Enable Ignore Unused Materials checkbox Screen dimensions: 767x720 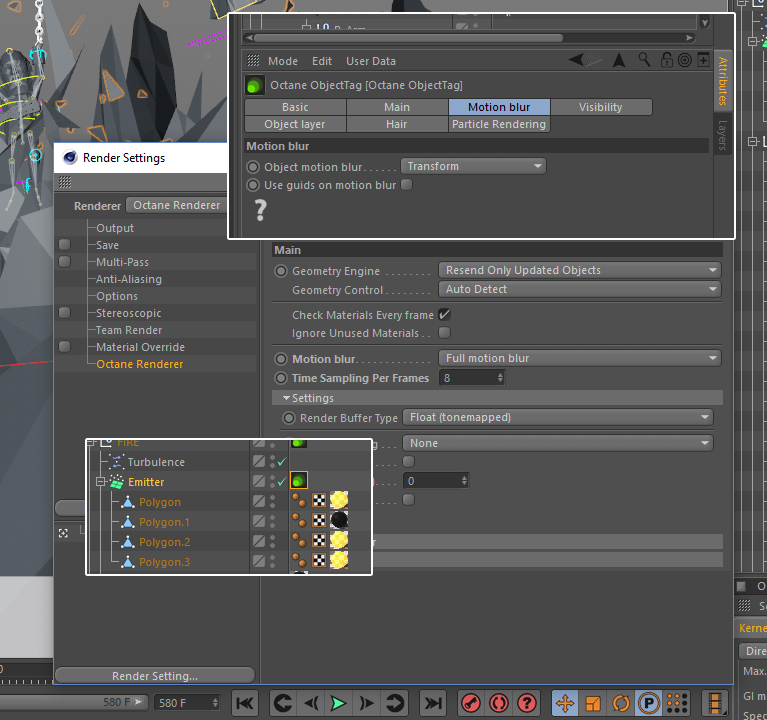coord(444,333)
